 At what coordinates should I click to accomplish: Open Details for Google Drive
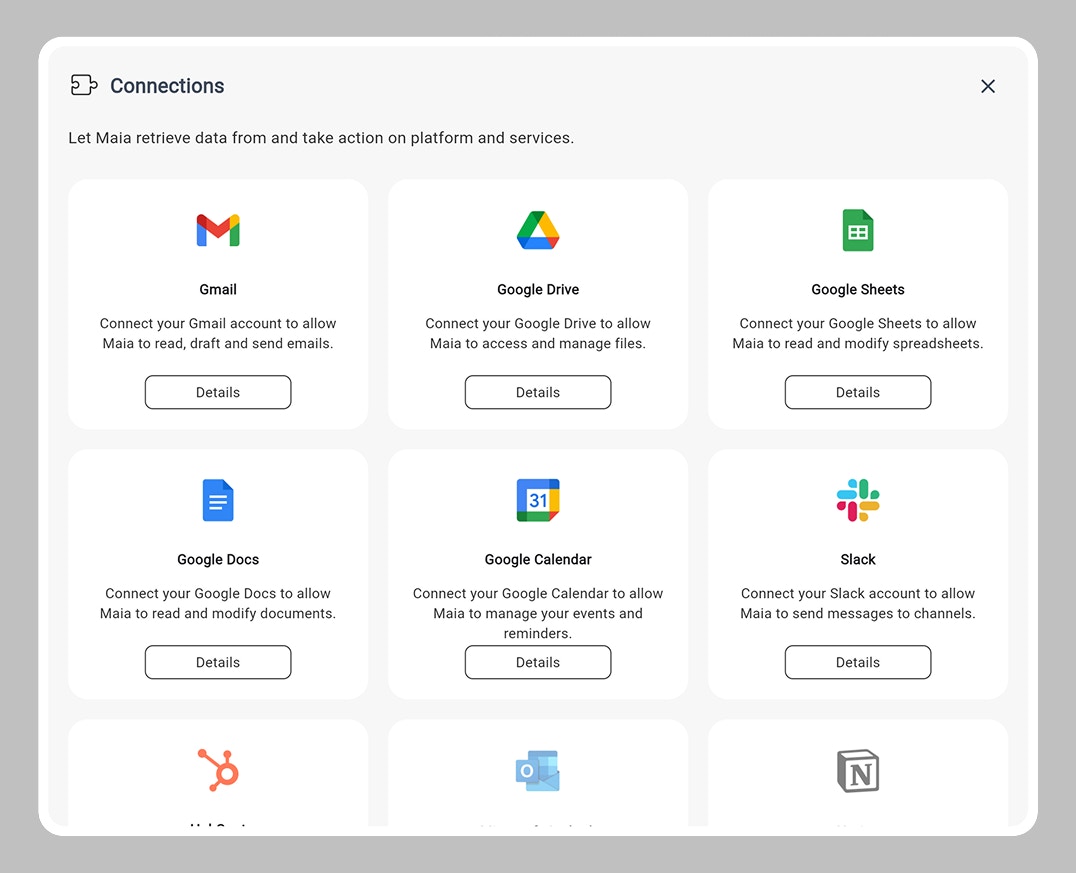(538, 392)
